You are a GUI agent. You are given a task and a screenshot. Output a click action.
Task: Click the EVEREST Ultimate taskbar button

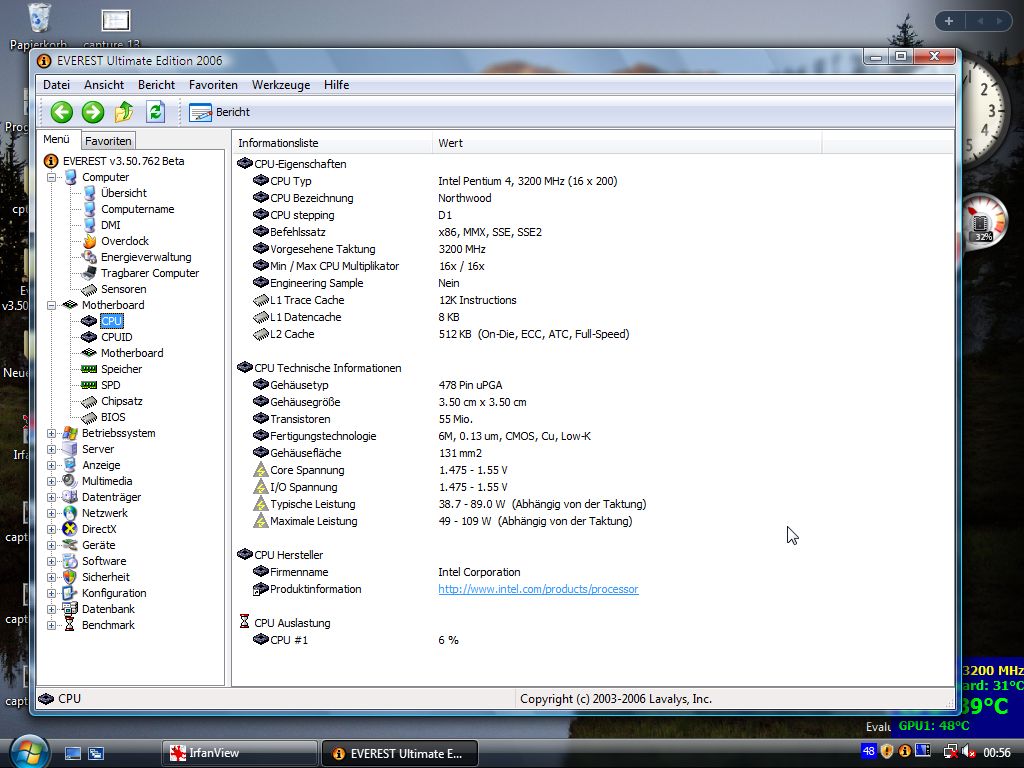coord(400,754)
